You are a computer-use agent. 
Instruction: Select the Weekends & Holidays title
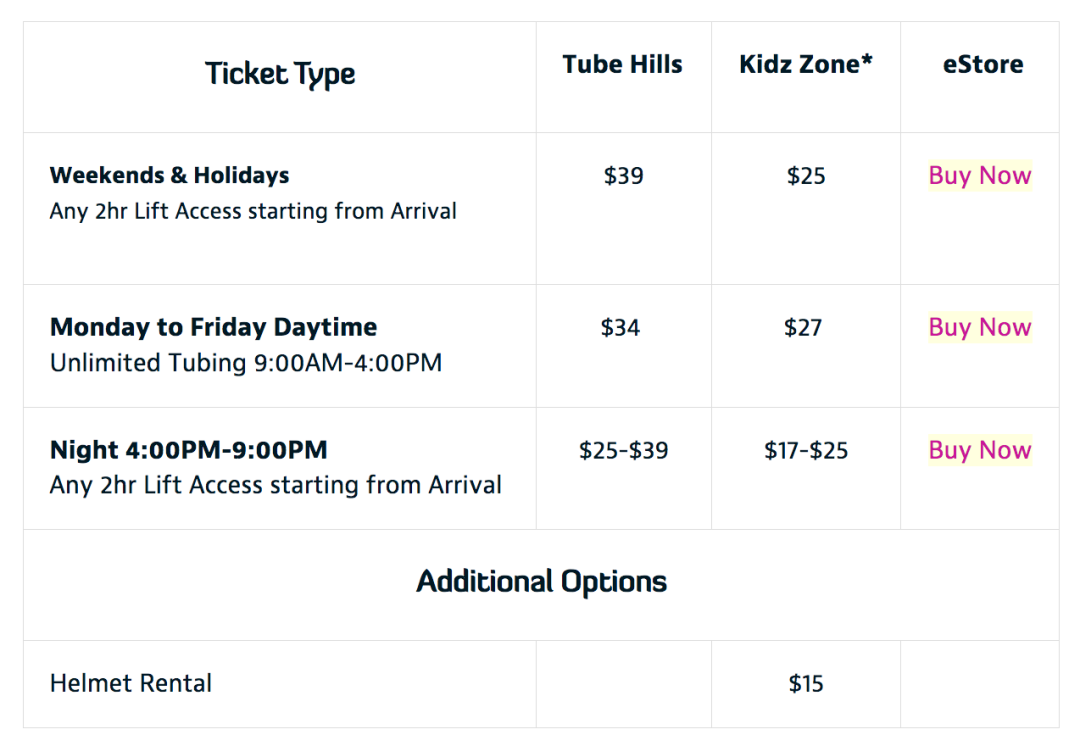point(169,175)
